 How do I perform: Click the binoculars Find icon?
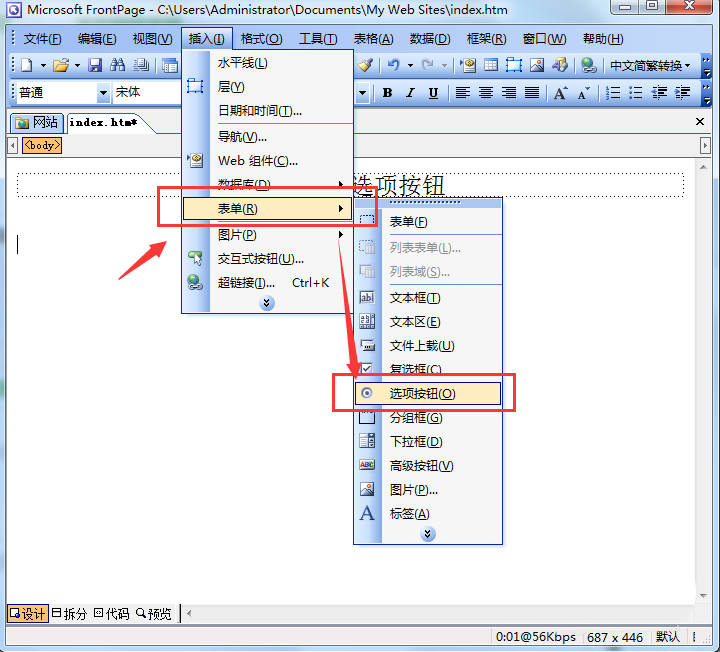coord(118,65)
